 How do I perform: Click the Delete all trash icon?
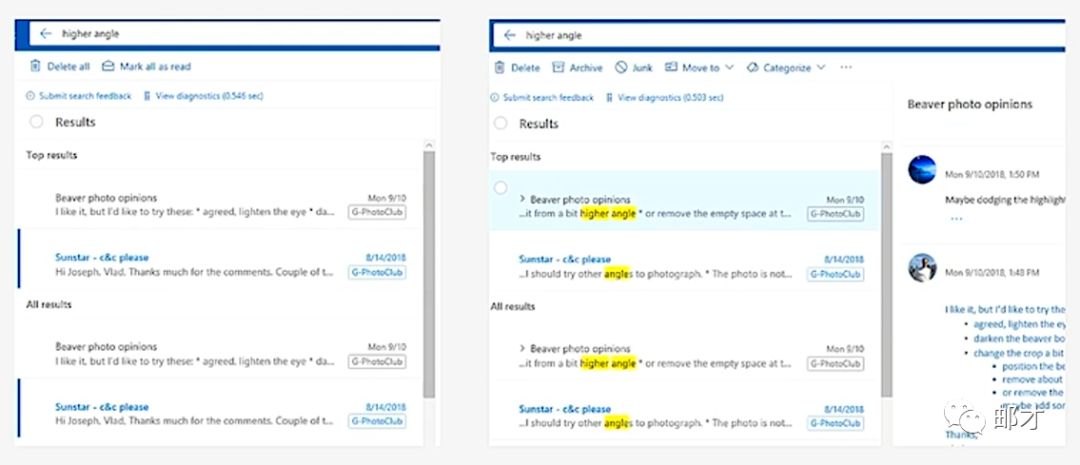(x=35, y=67)
